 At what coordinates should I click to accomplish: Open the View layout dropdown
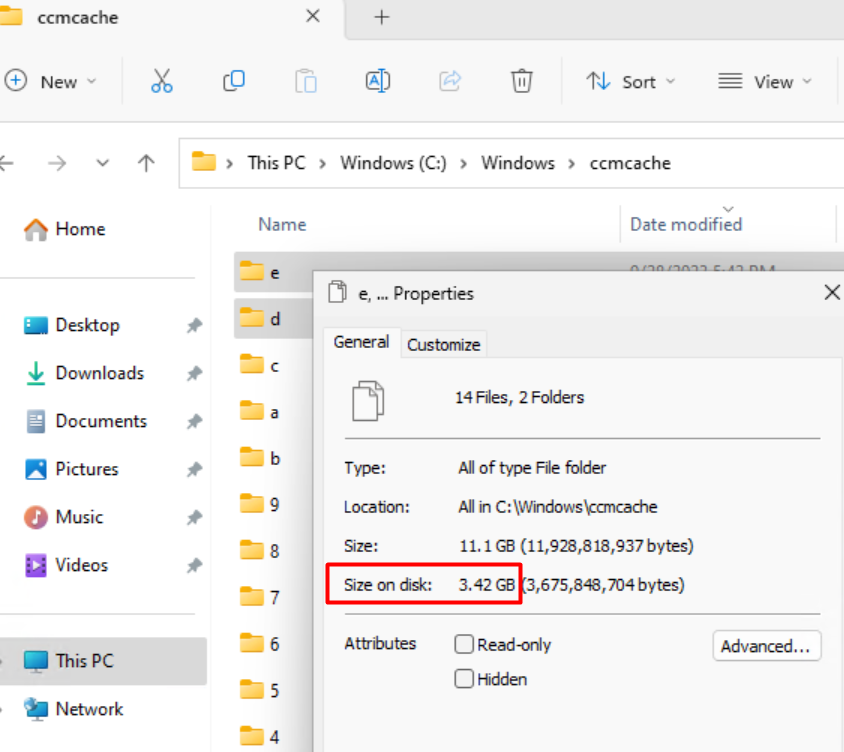(x=764, y=82)
